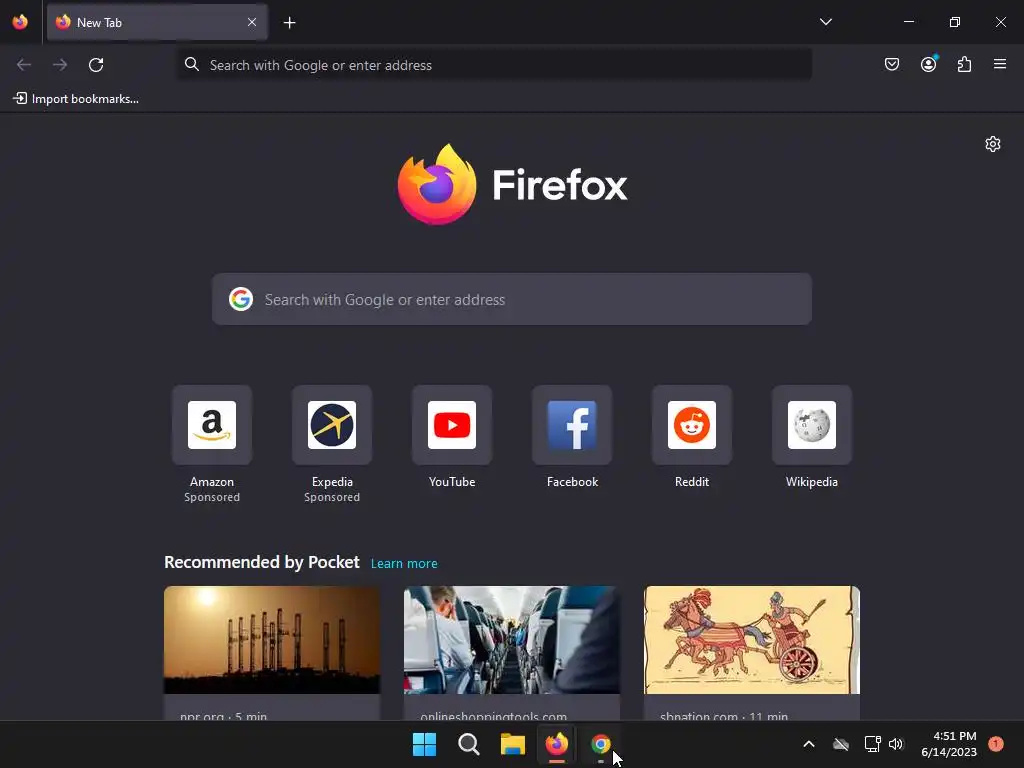Click Import bookmarks in bookmarks toolbar
Image resolution: width=1024 pixels, height=768 pixels.
(x=76, y=99)
